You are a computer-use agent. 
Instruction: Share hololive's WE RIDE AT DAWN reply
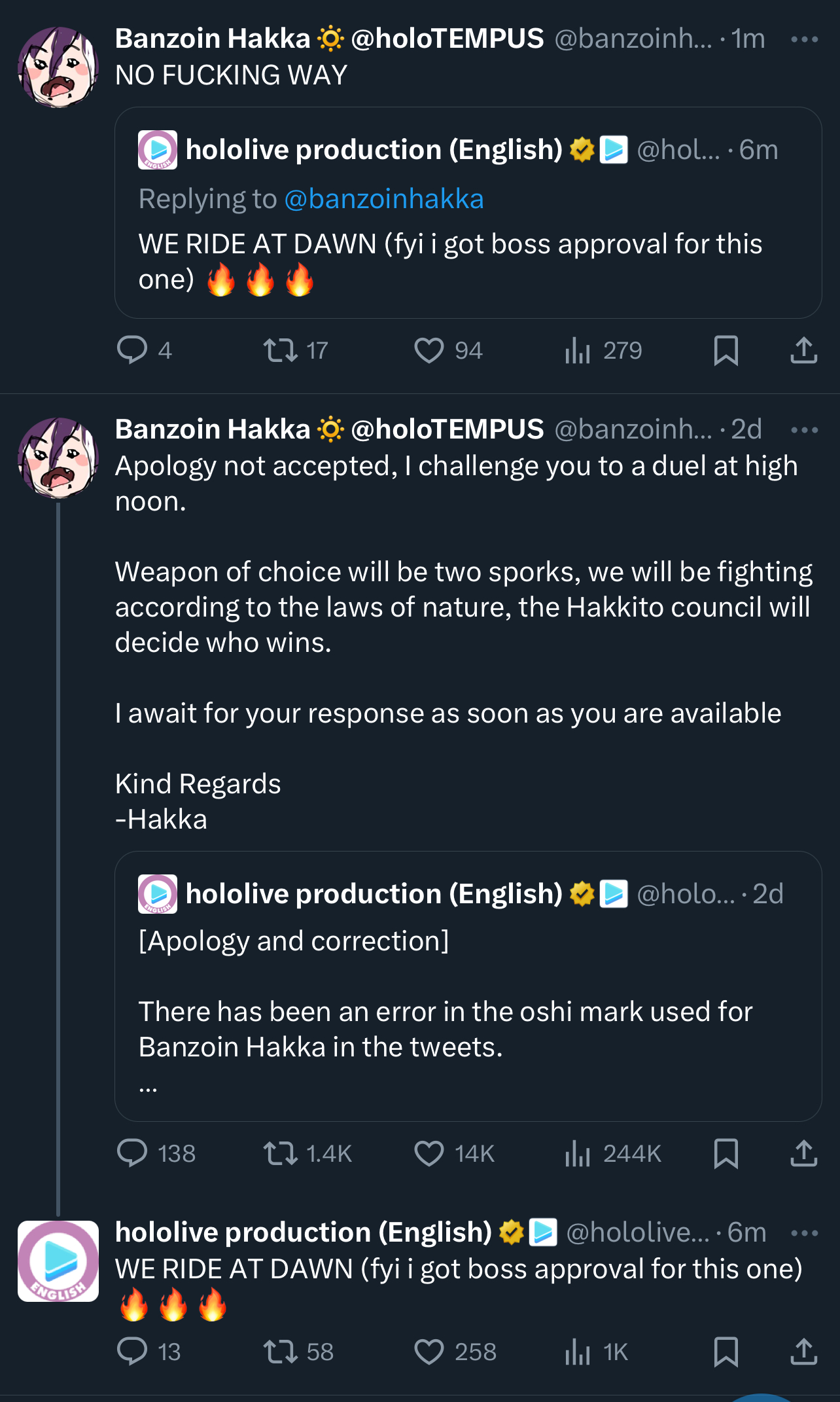803,1352
